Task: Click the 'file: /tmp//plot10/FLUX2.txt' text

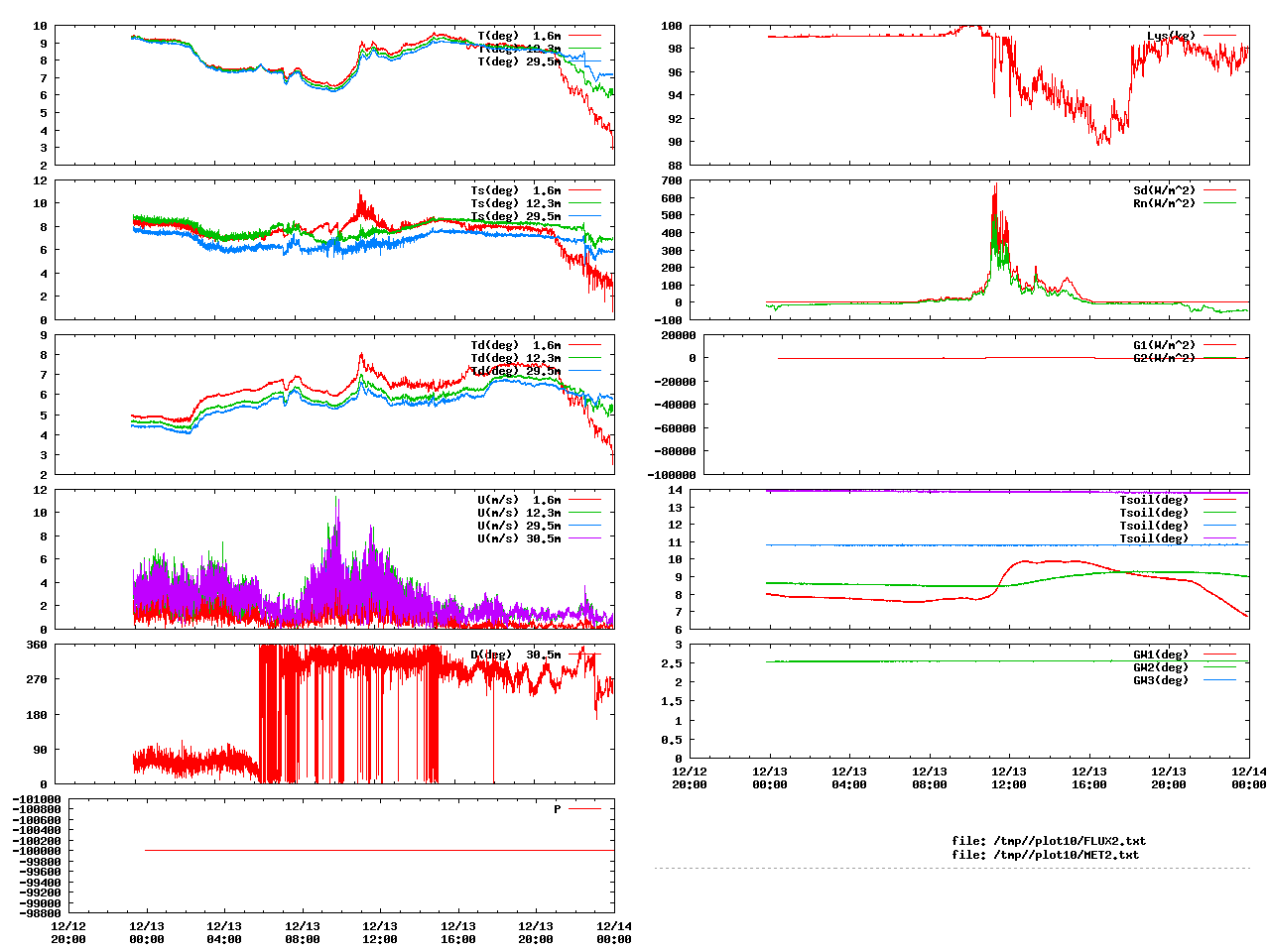Action: click(x=1049, y=841)
